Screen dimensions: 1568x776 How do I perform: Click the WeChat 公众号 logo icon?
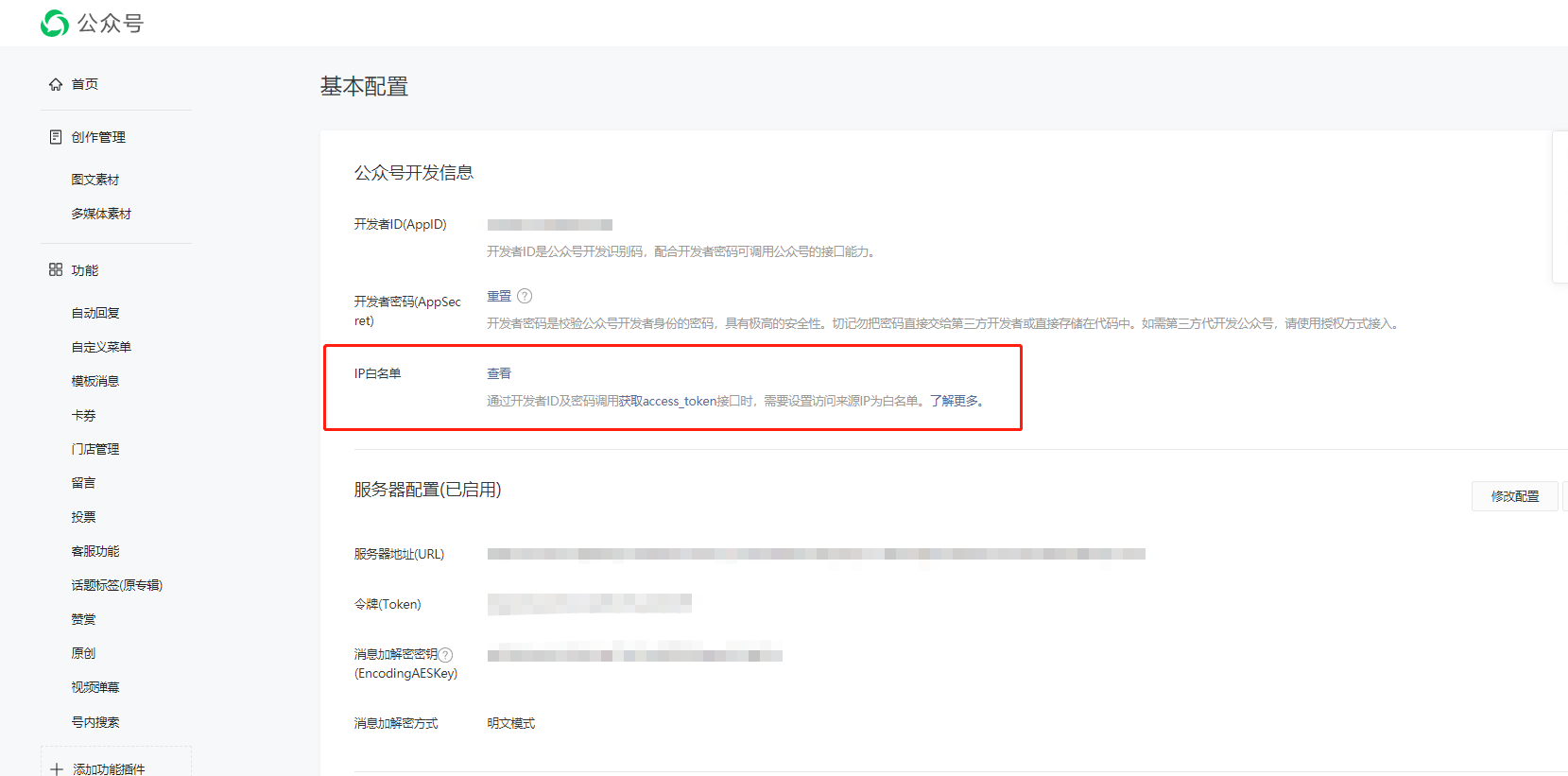coord(55,24)
